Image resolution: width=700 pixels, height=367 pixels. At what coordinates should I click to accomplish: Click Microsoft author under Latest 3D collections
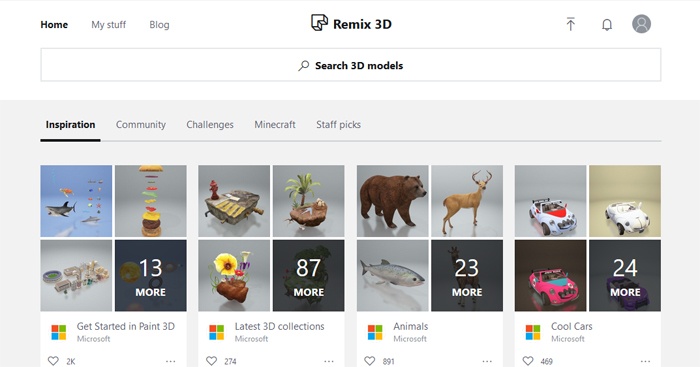click(x=251, y=339)
